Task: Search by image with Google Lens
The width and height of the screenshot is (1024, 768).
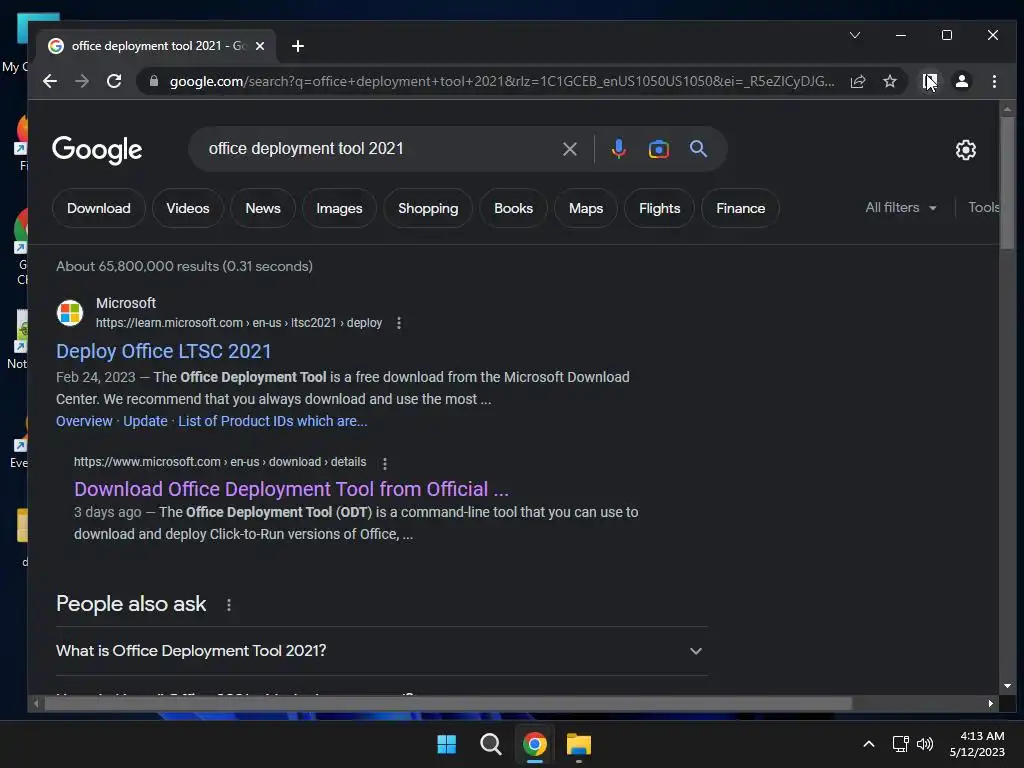Action: tap(658, 149)
